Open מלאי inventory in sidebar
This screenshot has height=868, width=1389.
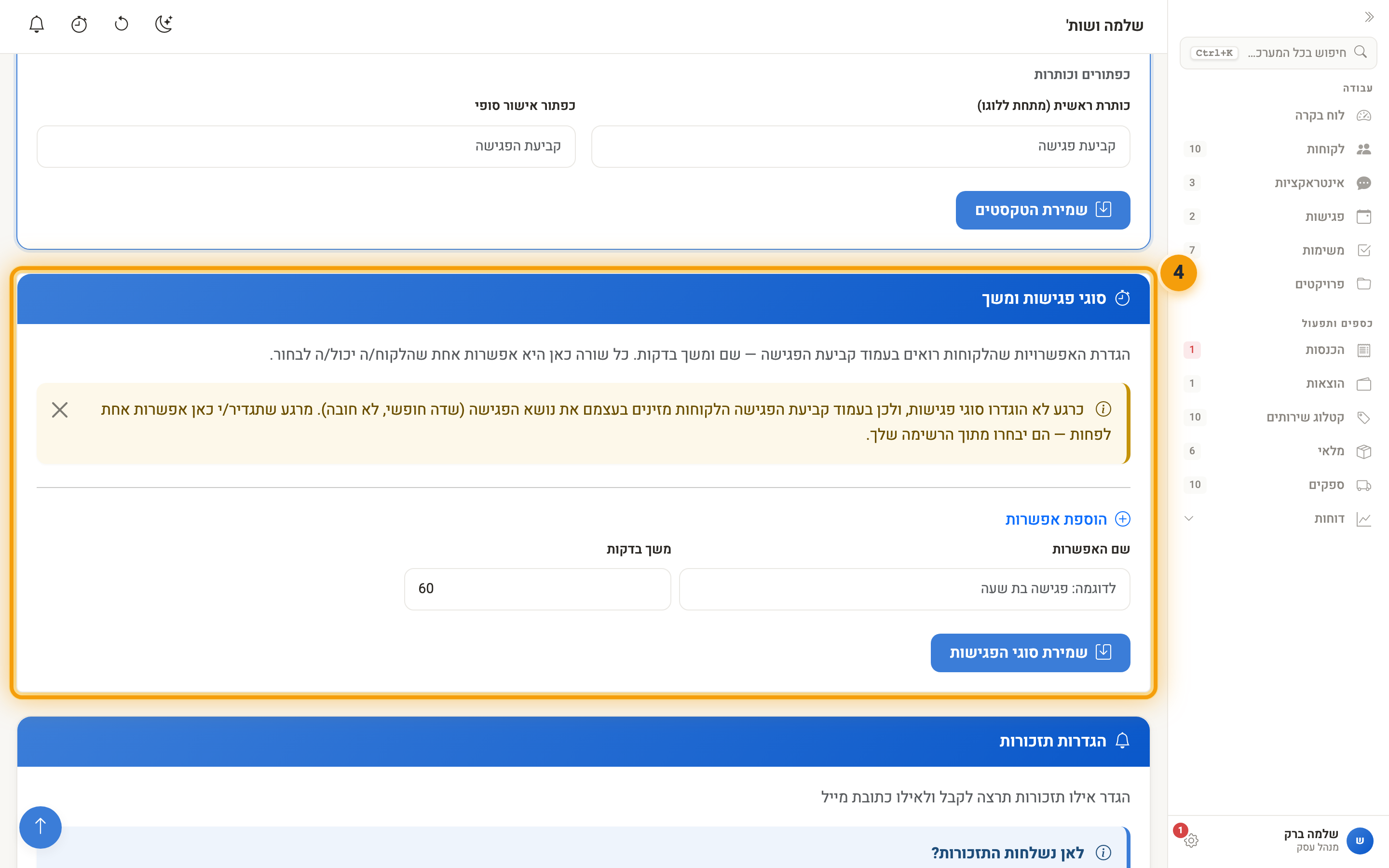(x=1278, y=451)
